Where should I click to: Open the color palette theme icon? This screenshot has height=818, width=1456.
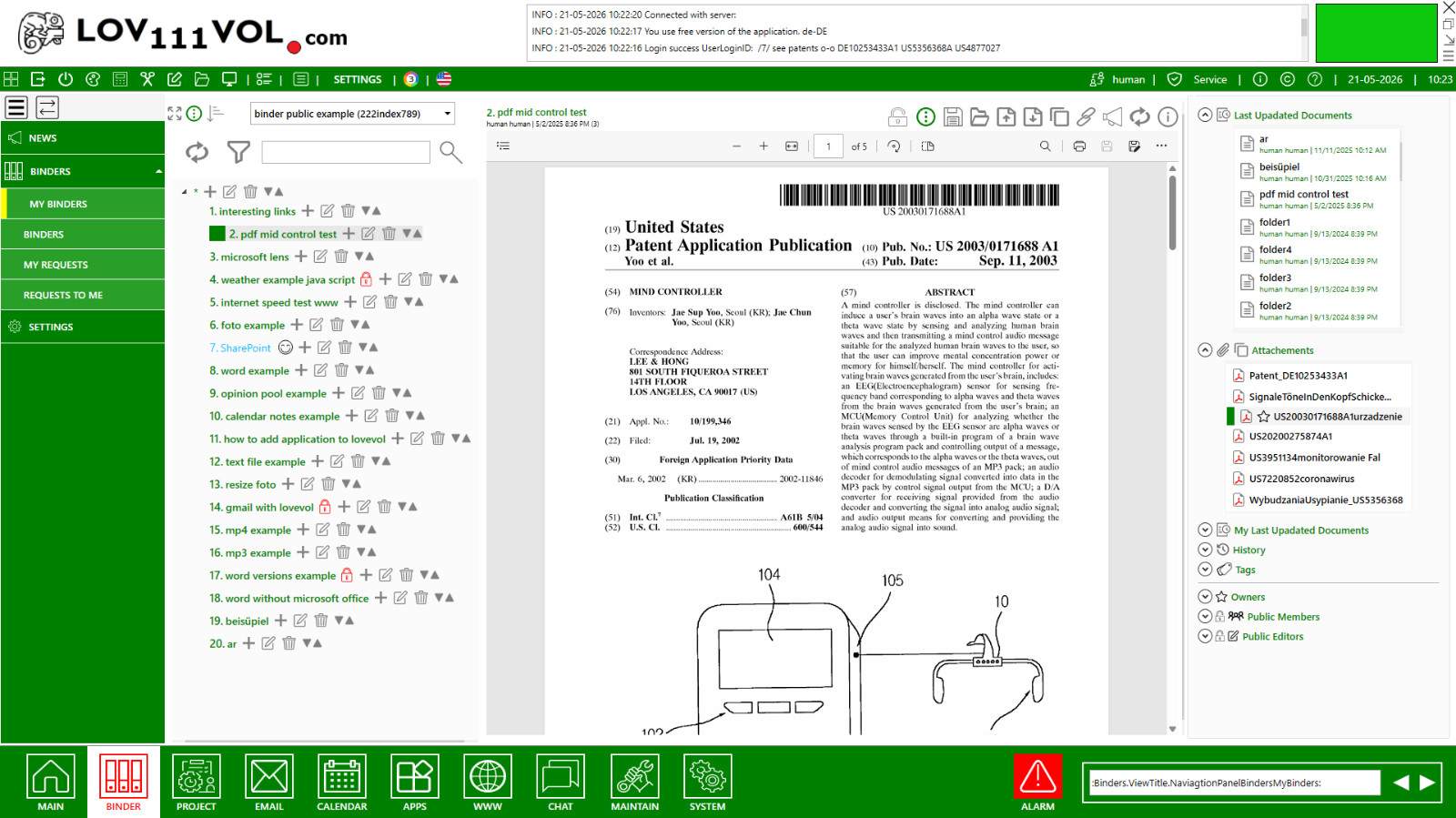[93, 79]
